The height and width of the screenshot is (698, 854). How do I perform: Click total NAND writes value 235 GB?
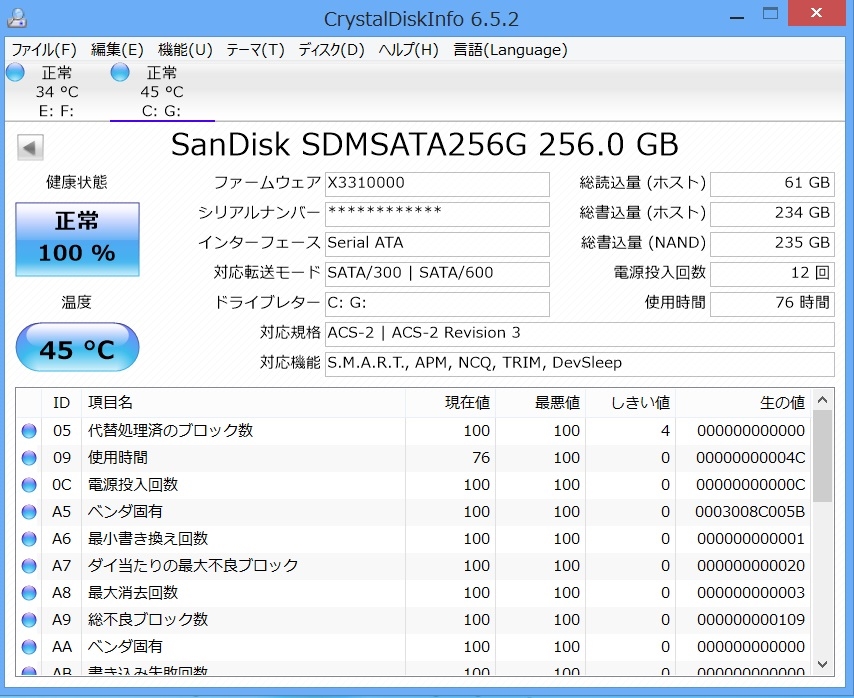(772, 244)
